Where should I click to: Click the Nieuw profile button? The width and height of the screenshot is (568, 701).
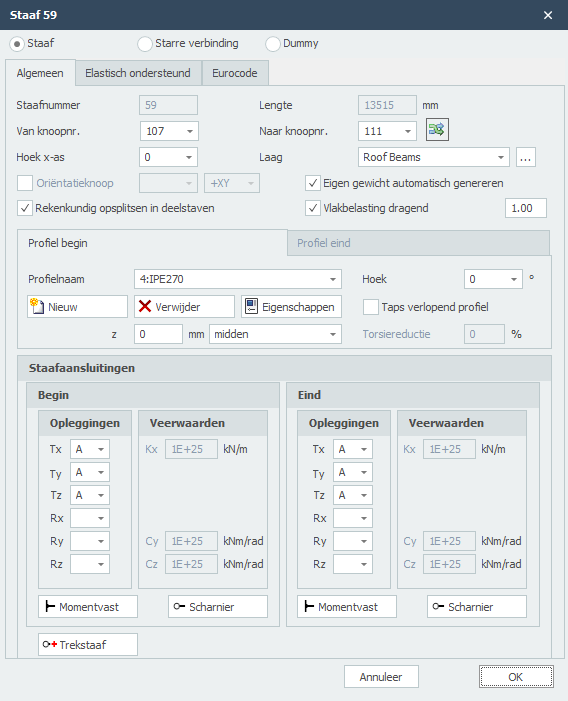click(77, 307)
